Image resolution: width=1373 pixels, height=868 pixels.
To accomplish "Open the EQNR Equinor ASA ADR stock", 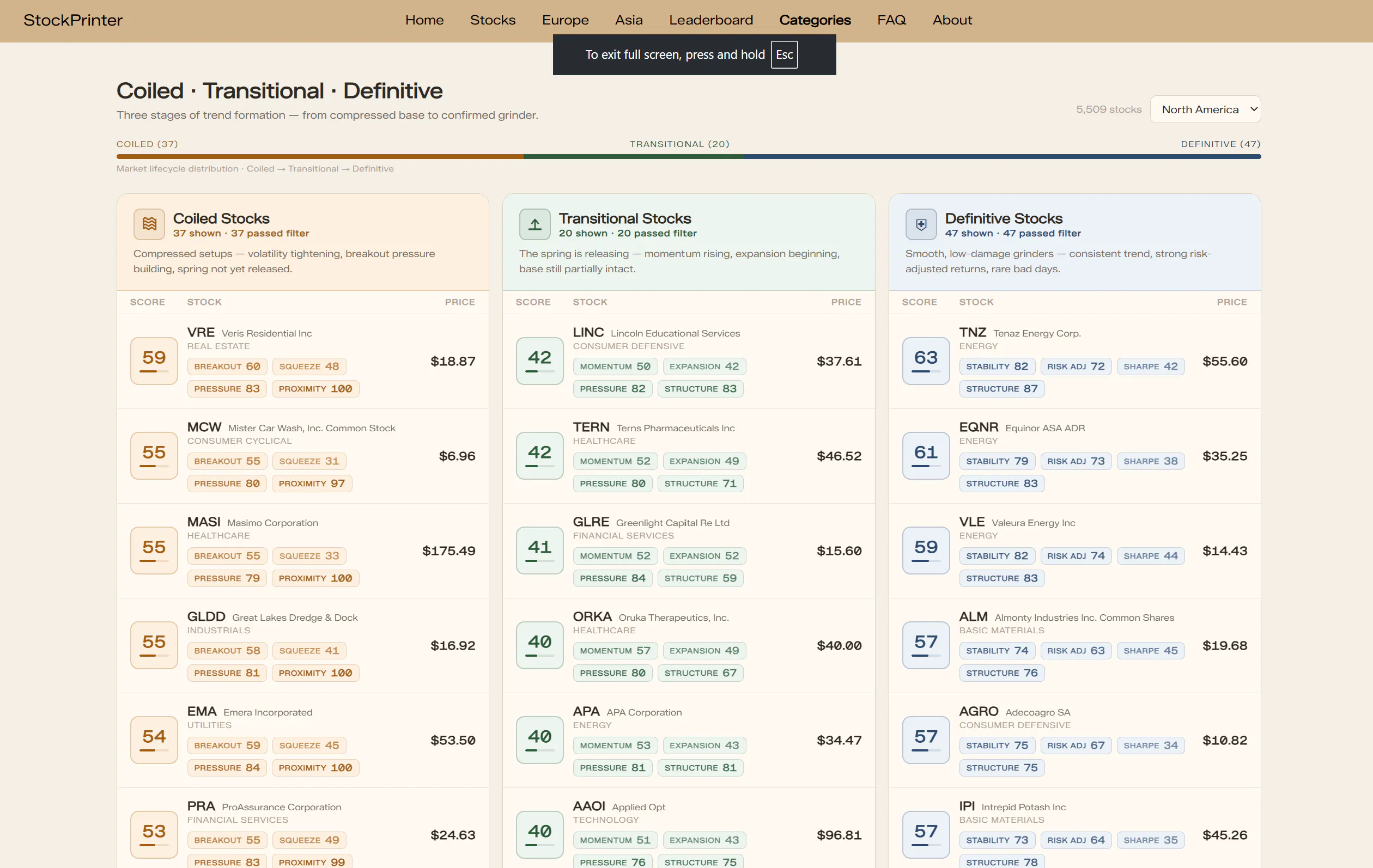I will point(1075,456).
